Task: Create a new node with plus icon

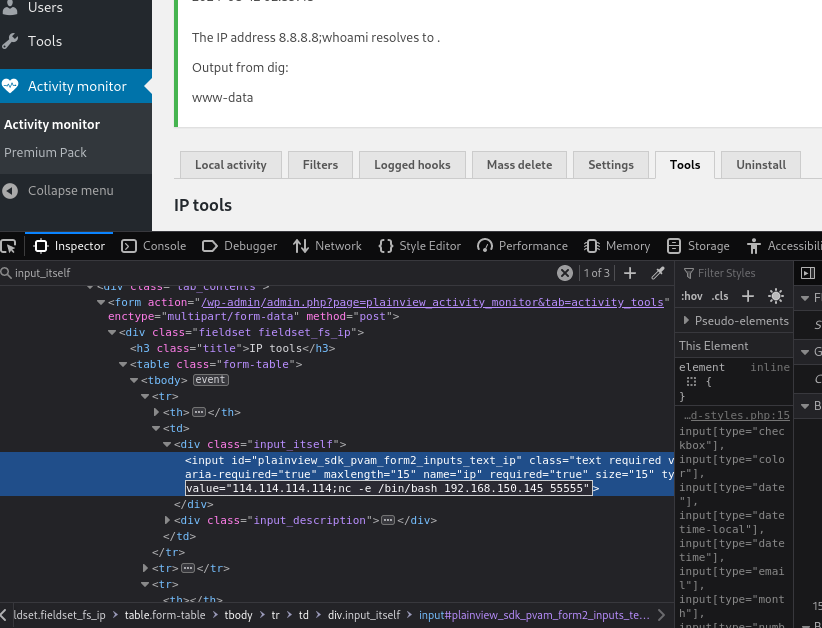Action: click(x=630, y=273)
